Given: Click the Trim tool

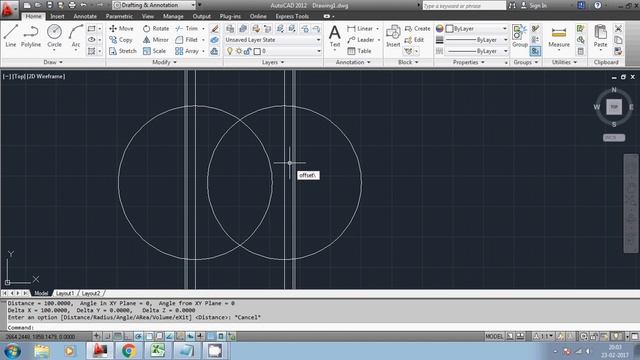Looking at the screenshot, I should click(187, 29).
